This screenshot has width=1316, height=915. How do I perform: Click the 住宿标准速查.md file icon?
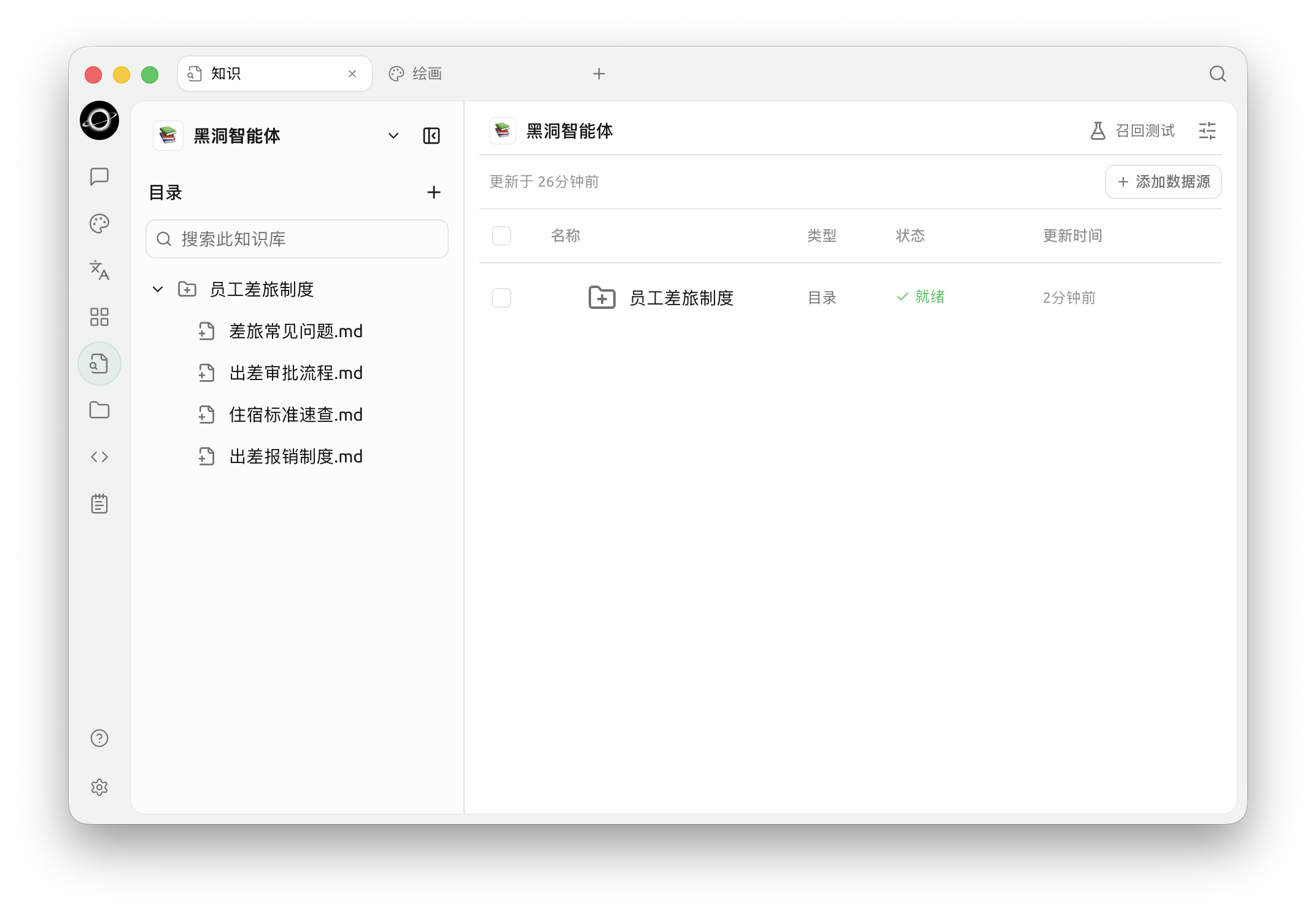click(x=207, y=415)
